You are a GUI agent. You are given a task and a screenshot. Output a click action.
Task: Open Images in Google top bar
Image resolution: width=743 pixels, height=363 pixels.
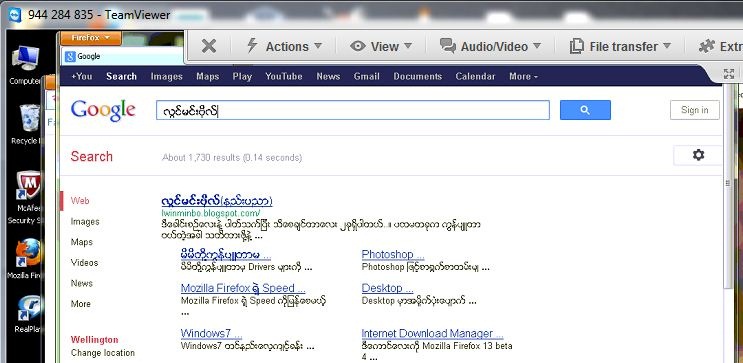point(166,76)
